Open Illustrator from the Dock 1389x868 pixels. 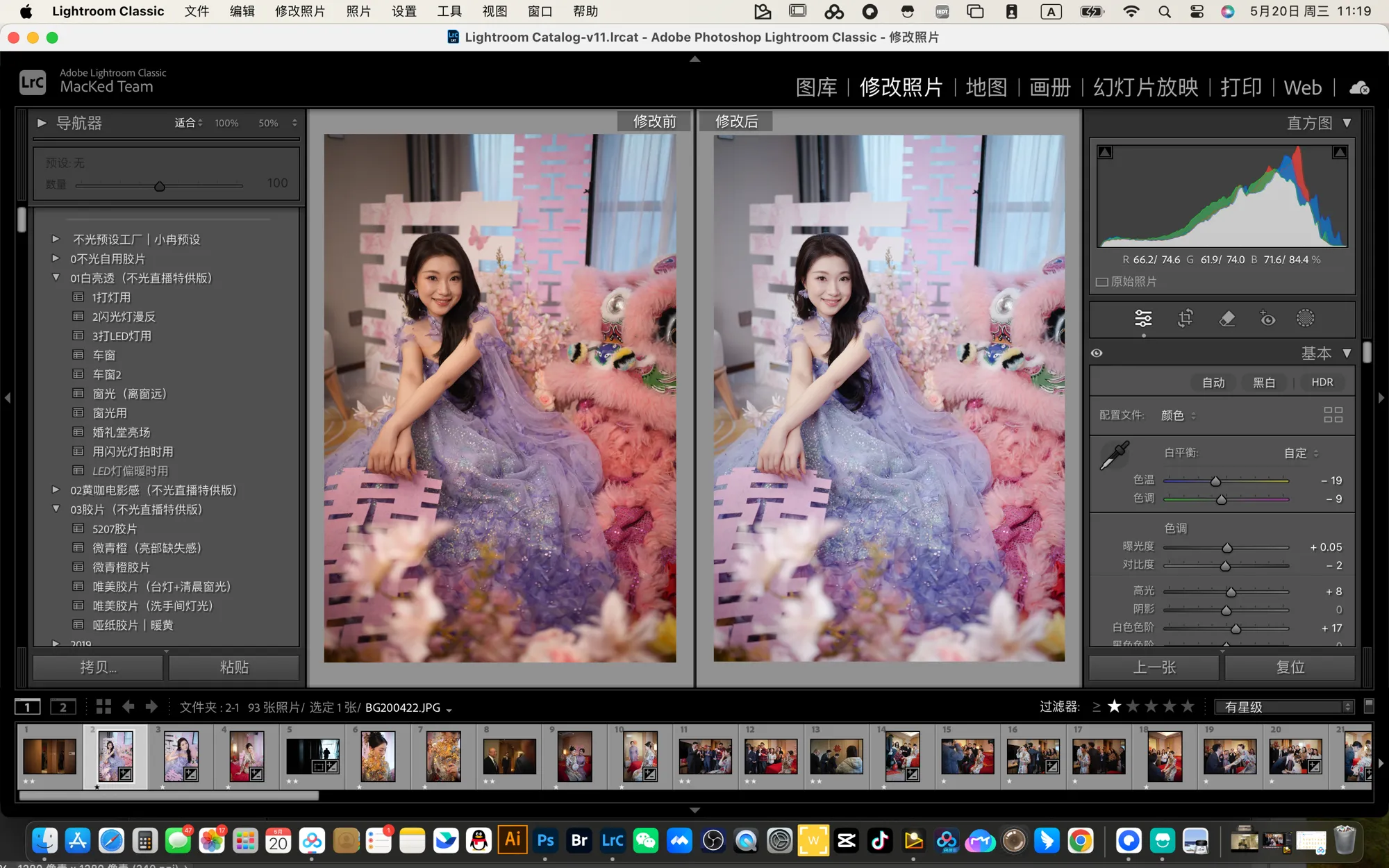[x=513, y=840]
